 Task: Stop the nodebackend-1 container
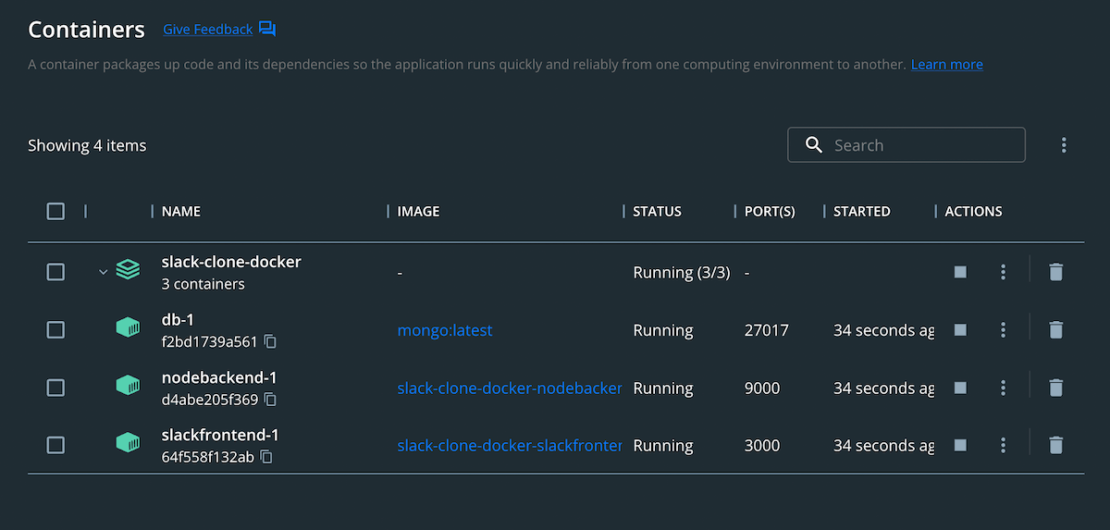pyautogui.click(x=960, y=388)
